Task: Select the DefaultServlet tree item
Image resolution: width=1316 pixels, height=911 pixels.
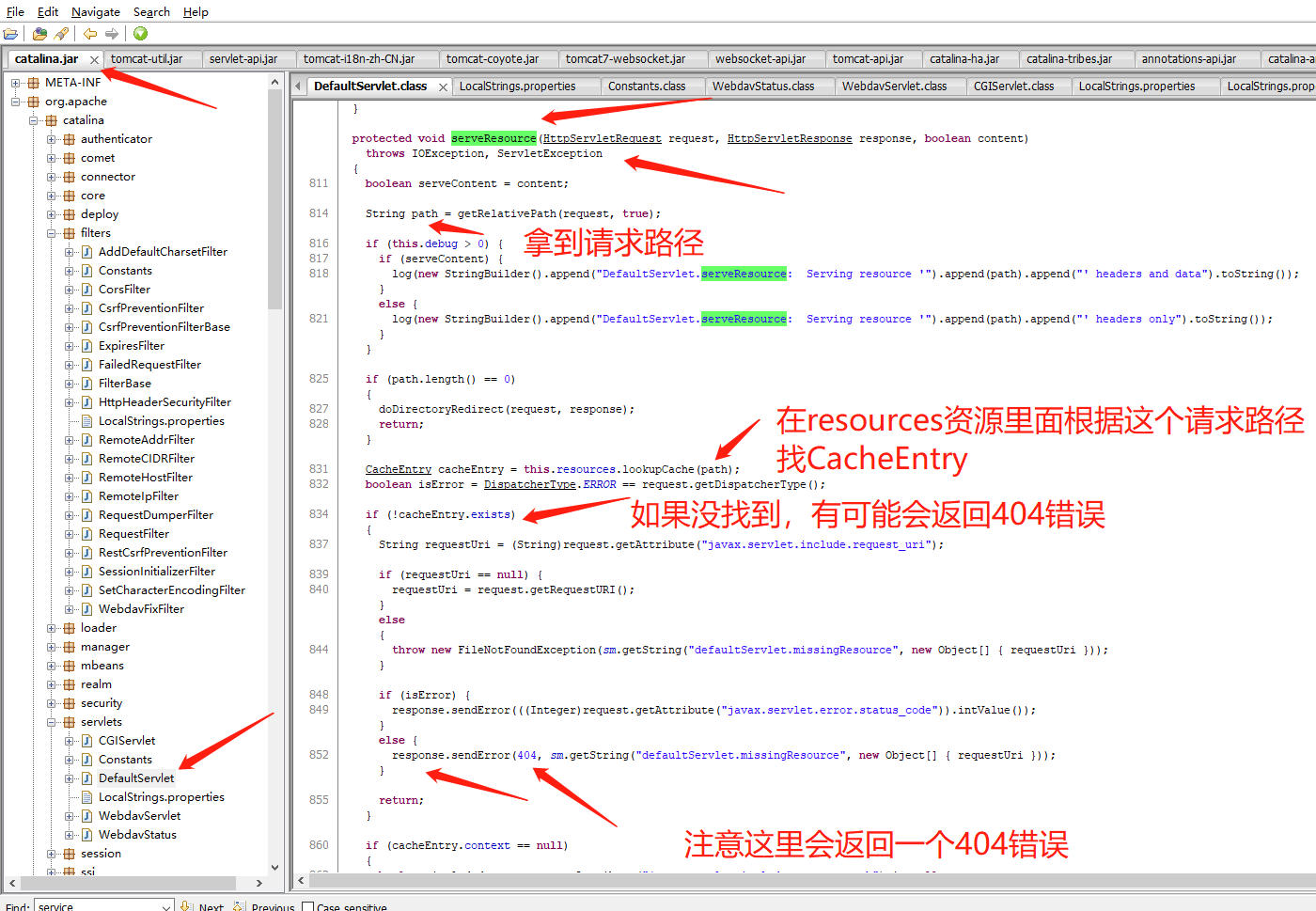Action: (x=136, y=778)
